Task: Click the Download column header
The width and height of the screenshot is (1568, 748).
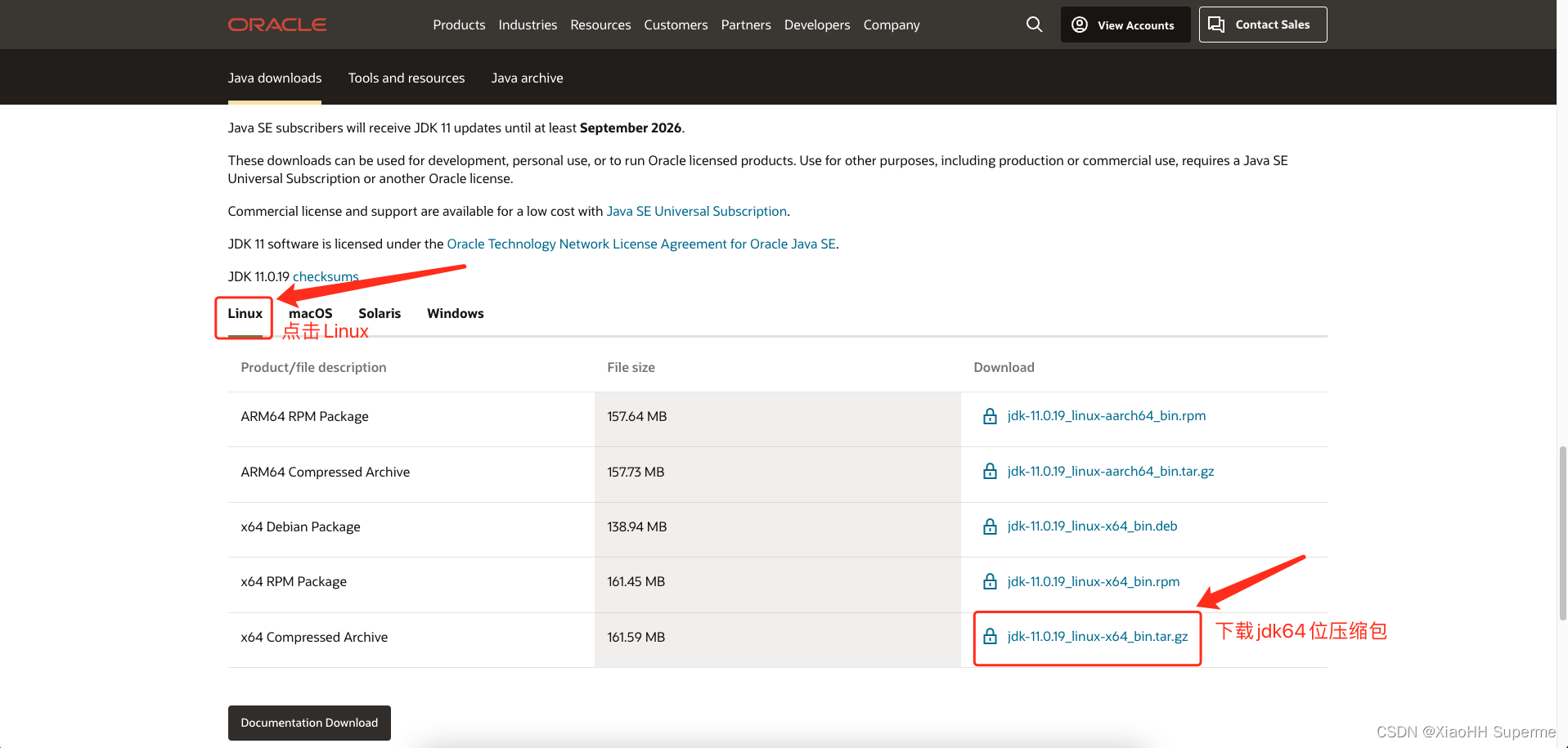Action: point(1004,368)
